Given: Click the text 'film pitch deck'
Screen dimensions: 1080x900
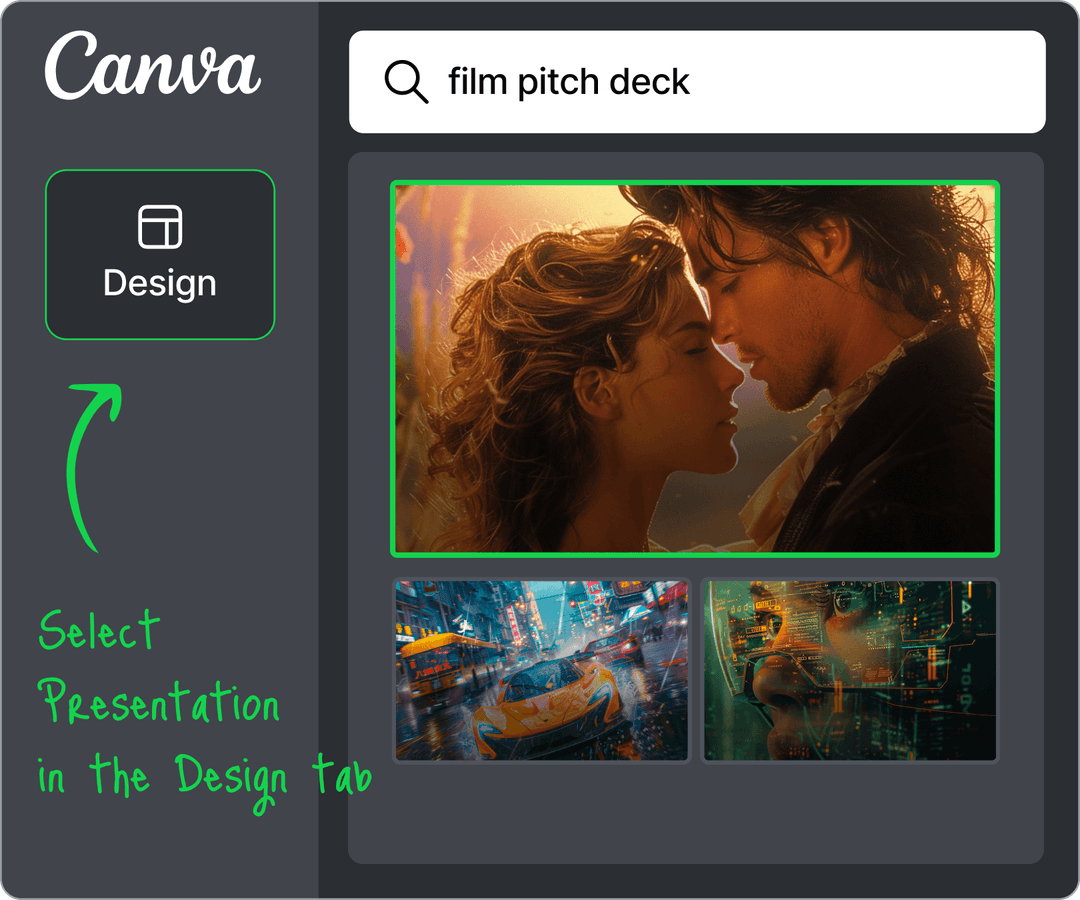Looking at the screenshot, I should pos(568,82).
